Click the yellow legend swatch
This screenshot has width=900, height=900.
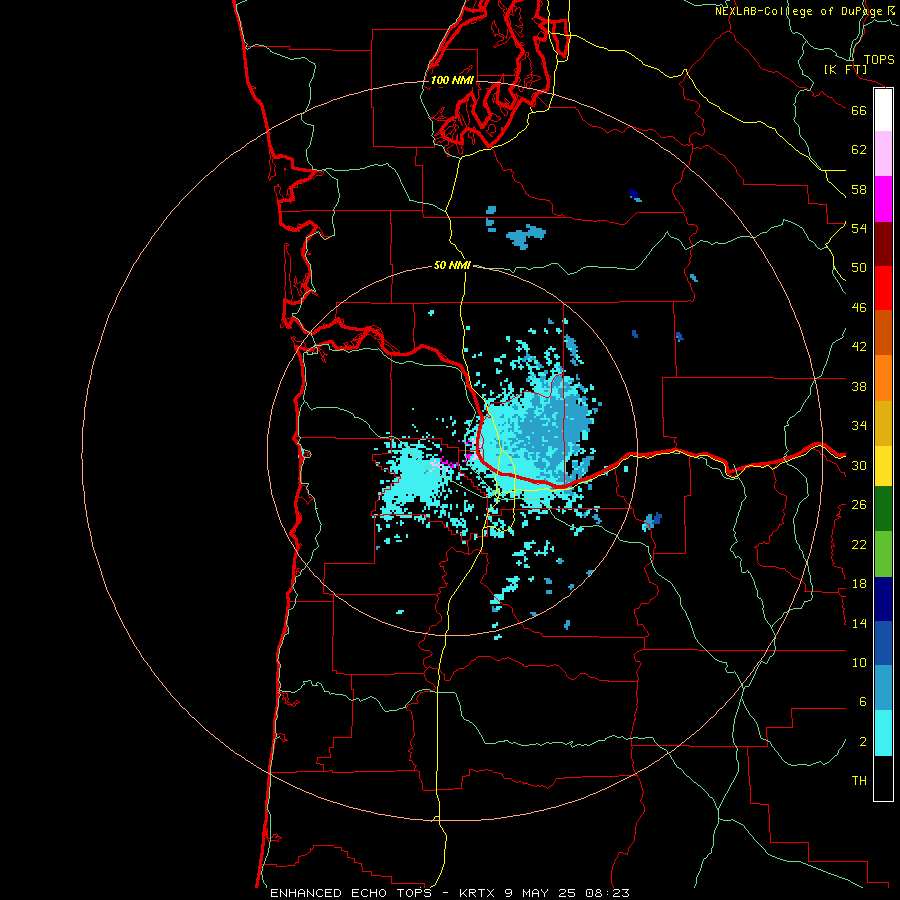(x=883, y=466)
